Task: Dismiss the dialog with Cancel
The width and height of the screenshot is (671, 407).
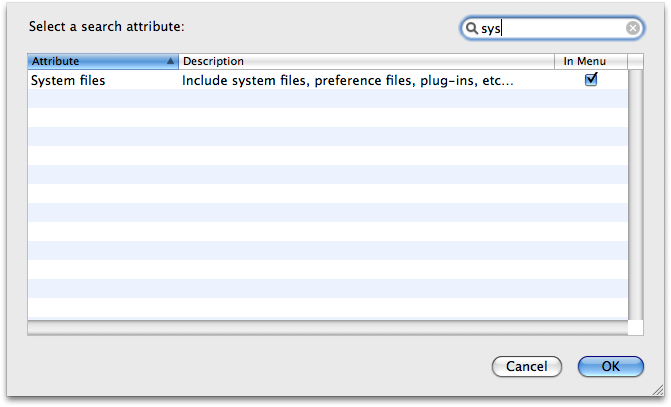Action: pyautogui.click(x=527, y=366)
